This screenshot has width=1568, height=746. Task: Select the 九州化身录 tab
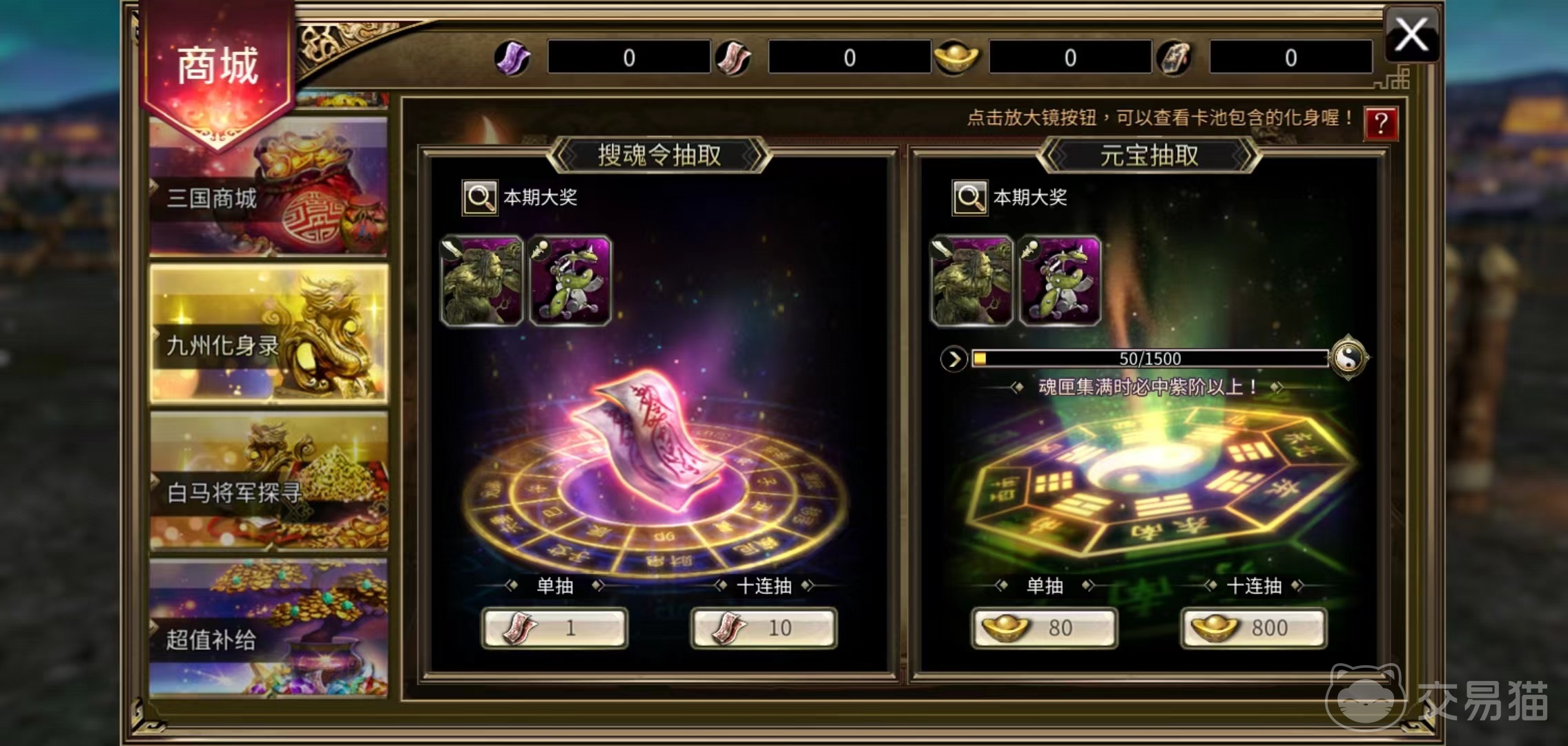[269, 334]
